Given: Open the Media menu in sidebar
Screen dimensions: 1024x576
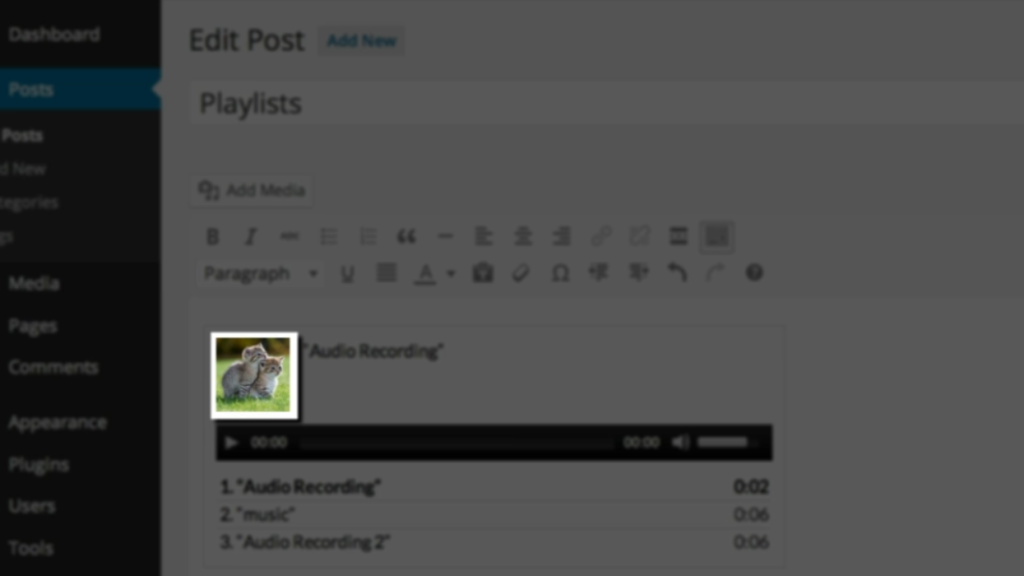Looking at the screenshot, I should (x=34, y=283).
